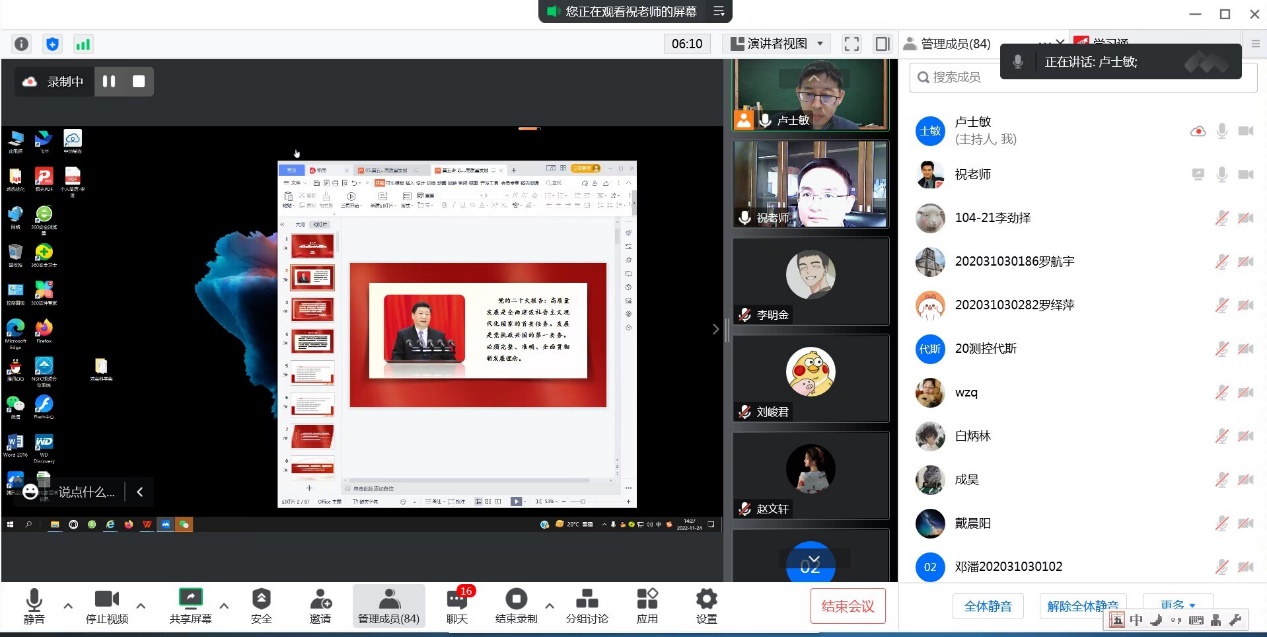This screenshot has height=637, width=1267.
Task: Click the 共享屏幕 share screen icon
Action: pos(190,599)
